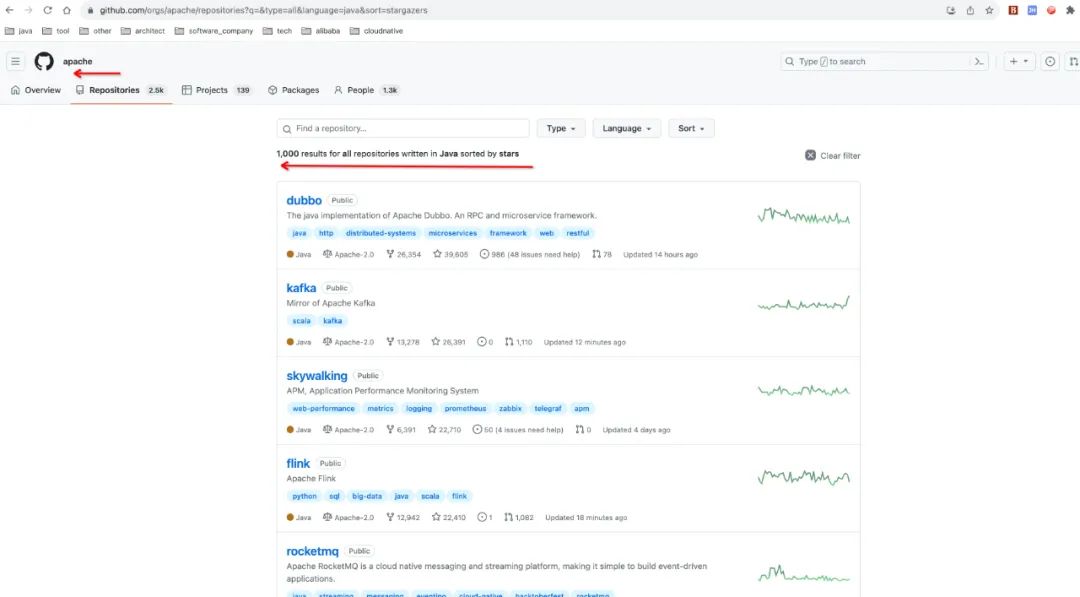Image resolution: width=1080 pixels, height=597 pixels.
Task: Select the Repositories tab
Action: 121,90
